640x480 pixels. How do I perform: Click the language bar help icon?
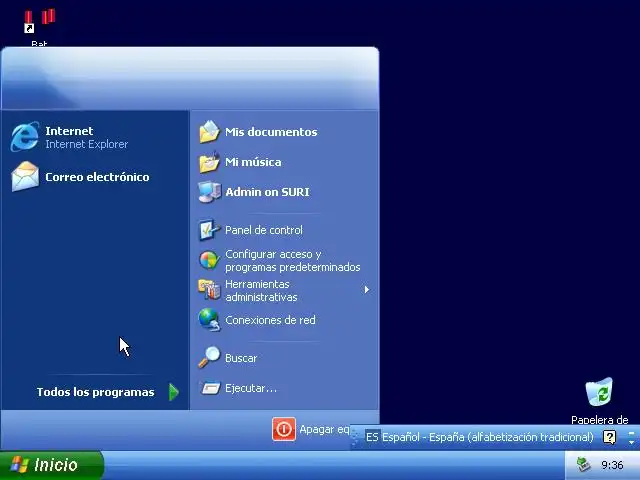click(x=609, y=437)
